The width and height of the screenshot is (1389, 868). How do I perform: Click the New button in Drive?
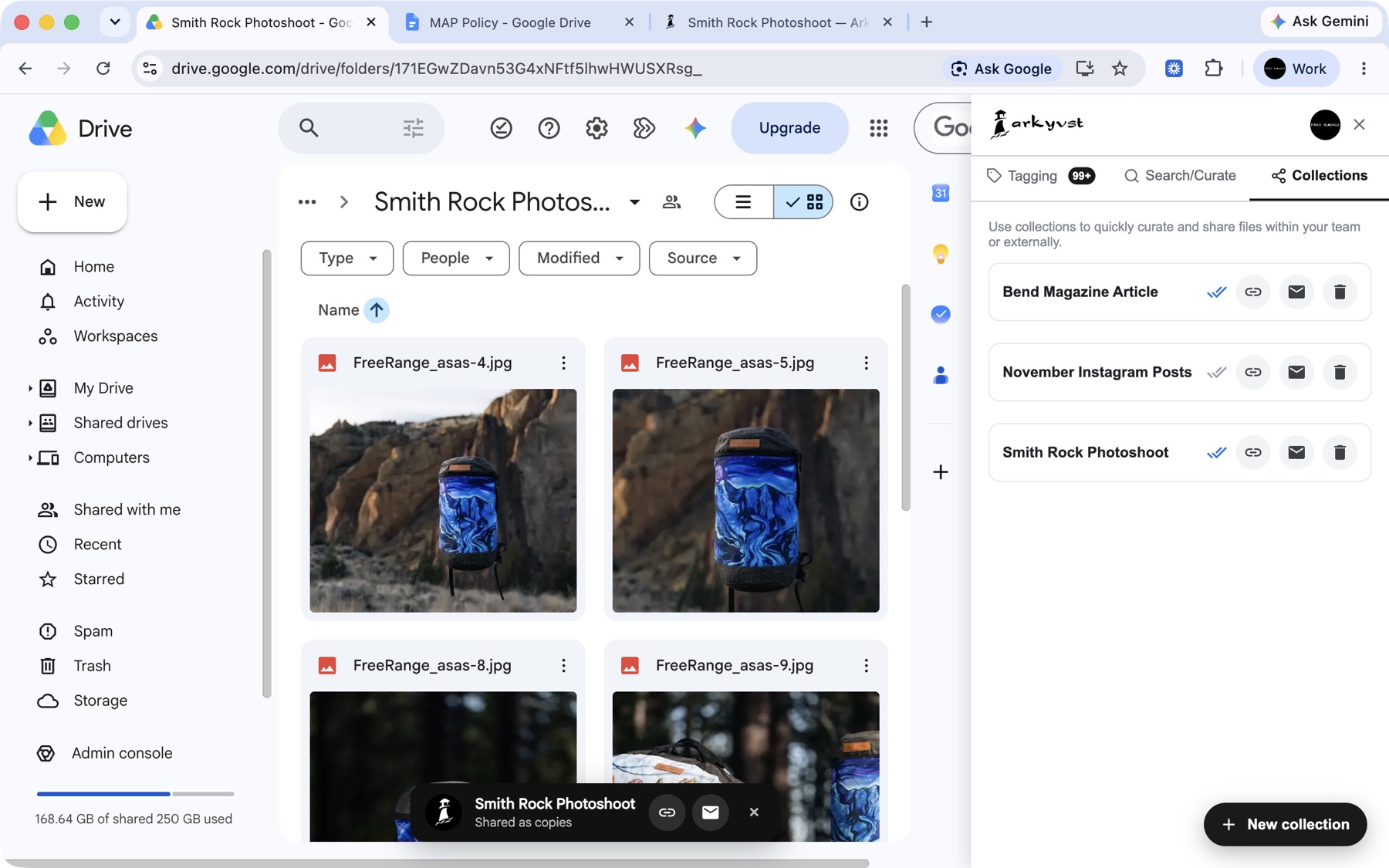point(73,201)
